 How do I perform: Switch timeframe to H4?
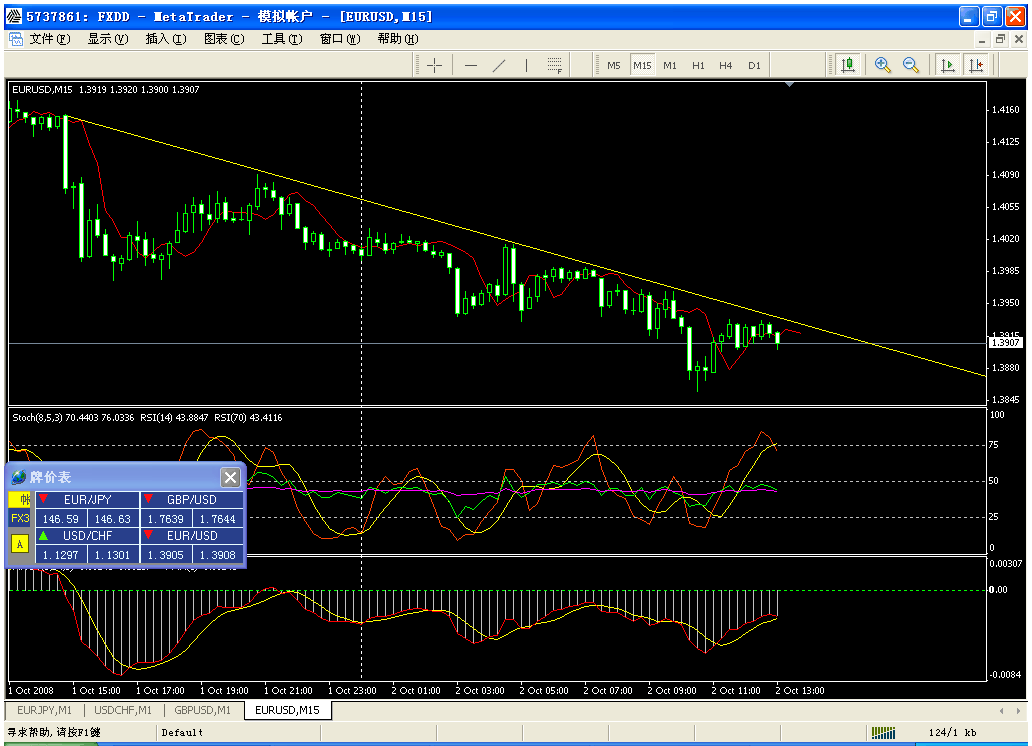pos(726,65)
